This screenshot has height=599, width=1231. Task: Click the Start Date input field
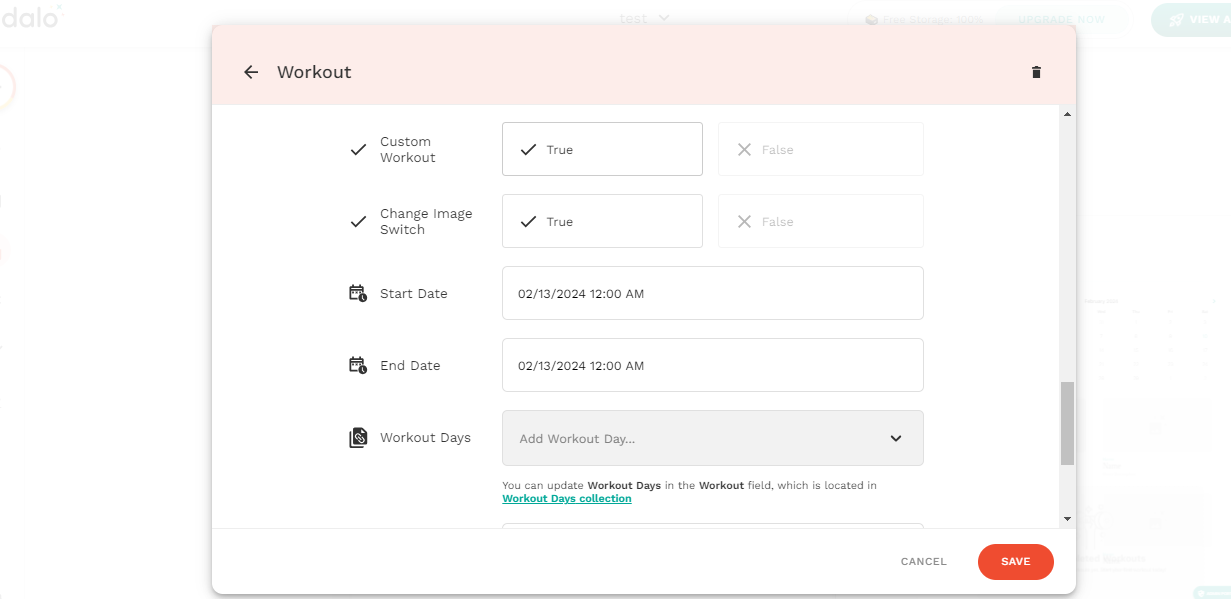tap(712, 293)
